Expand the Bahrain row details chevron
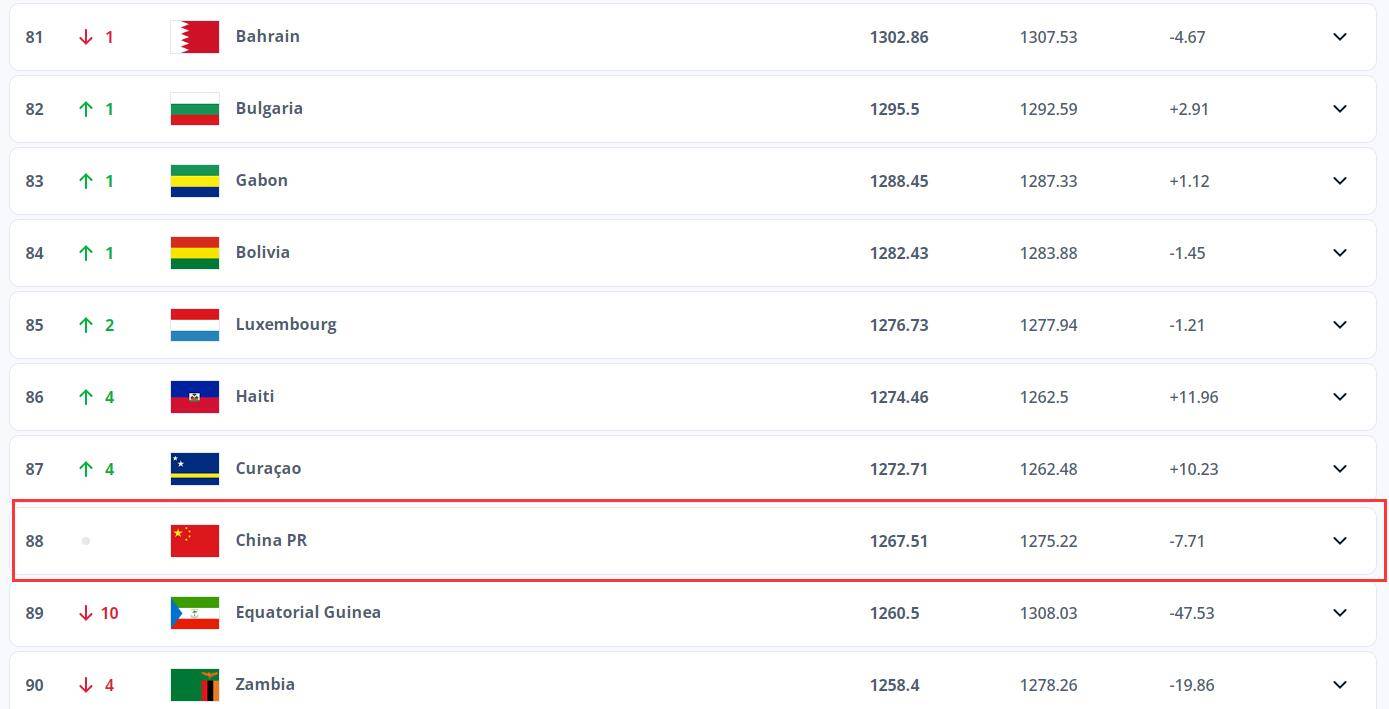The height and width of the screenshot is (709, 1389). [1340, 37]
